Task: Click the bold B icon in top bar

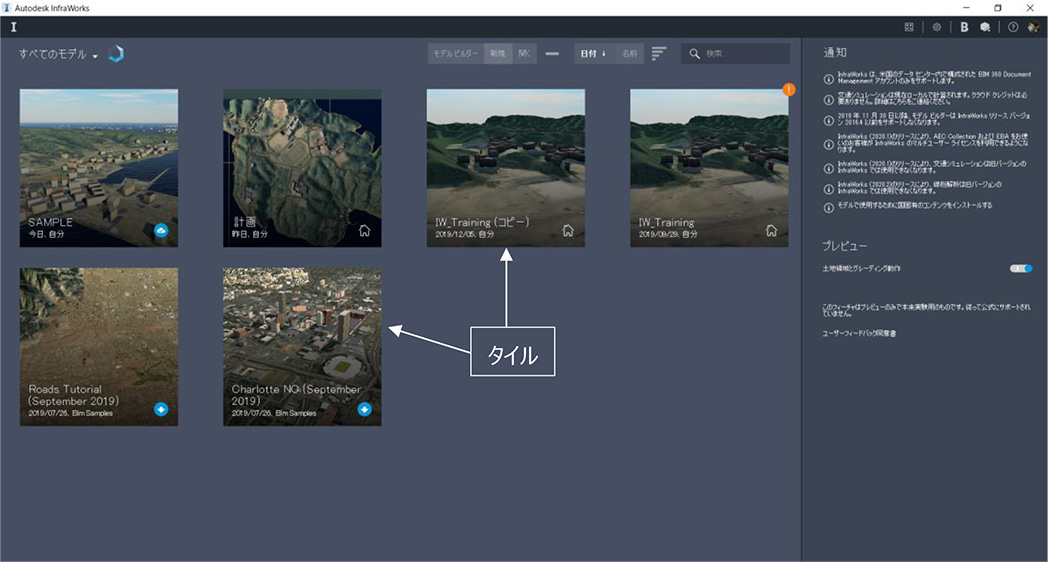Action: pyautogui.click(x=964, y=27)
